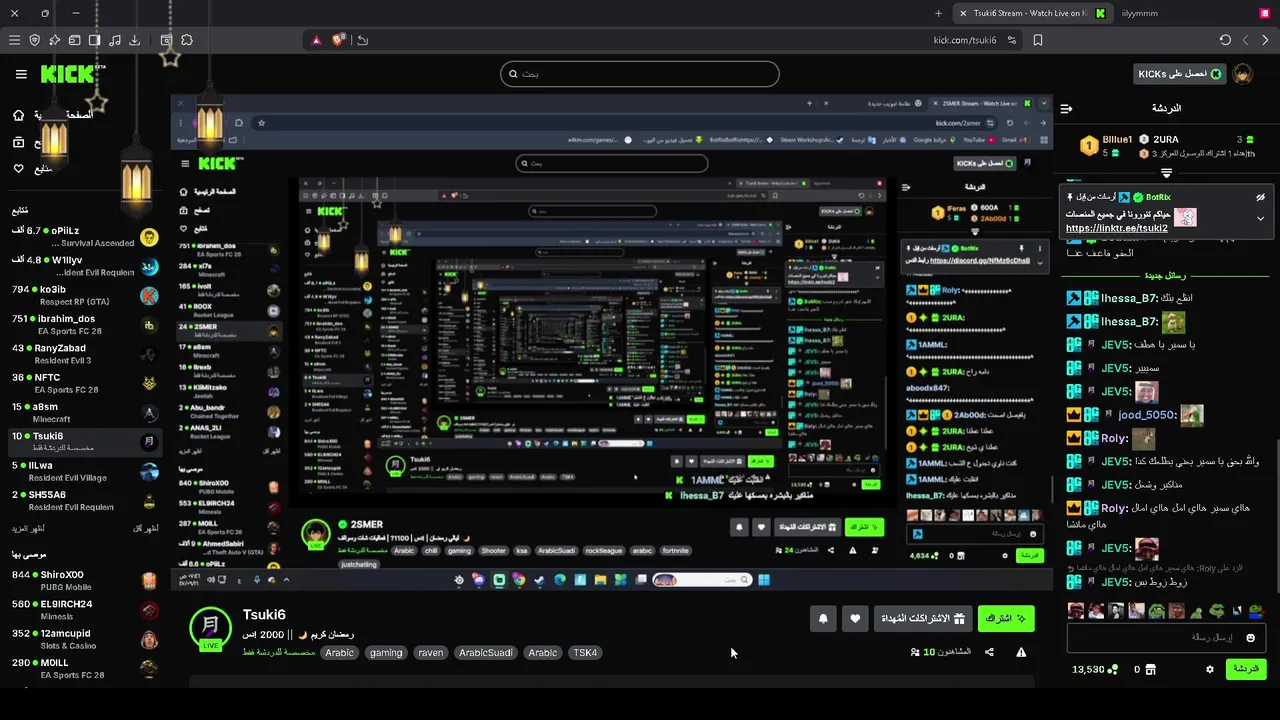
Task: Open the Kick hamburger menu
Action: pyautogui.click(x=21, y=74)
